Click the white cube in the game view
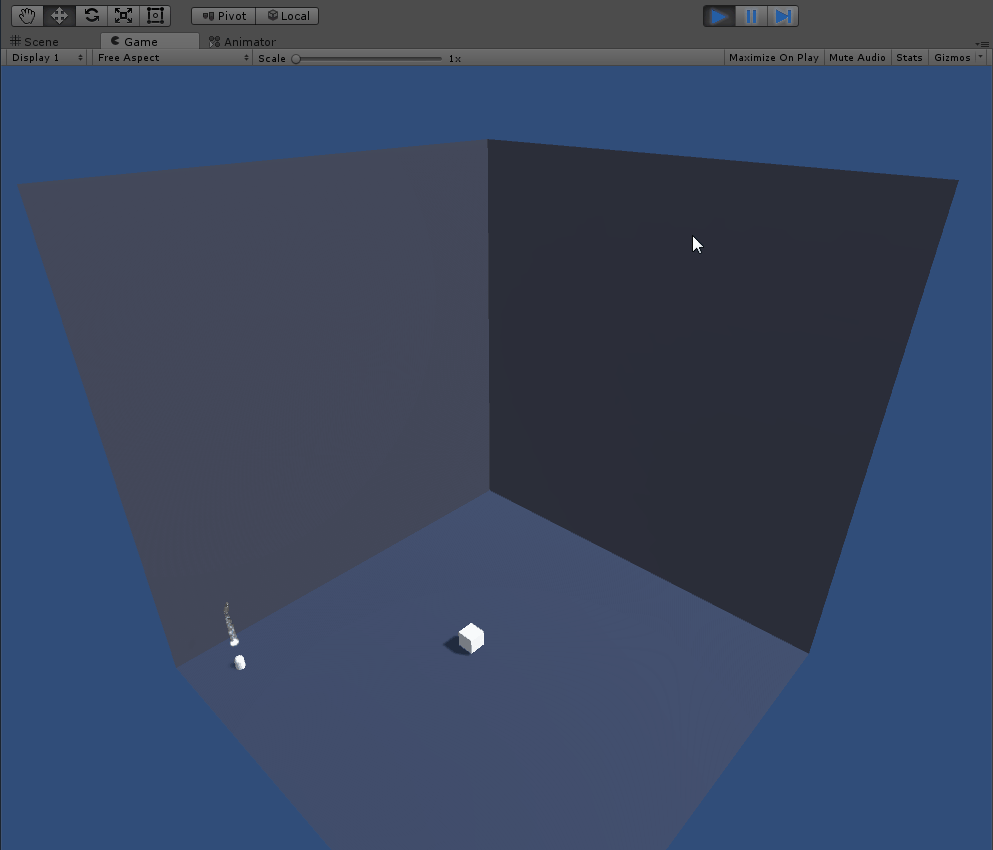The height and width of the screenshot is (850, 993). [x=471, y=638]
